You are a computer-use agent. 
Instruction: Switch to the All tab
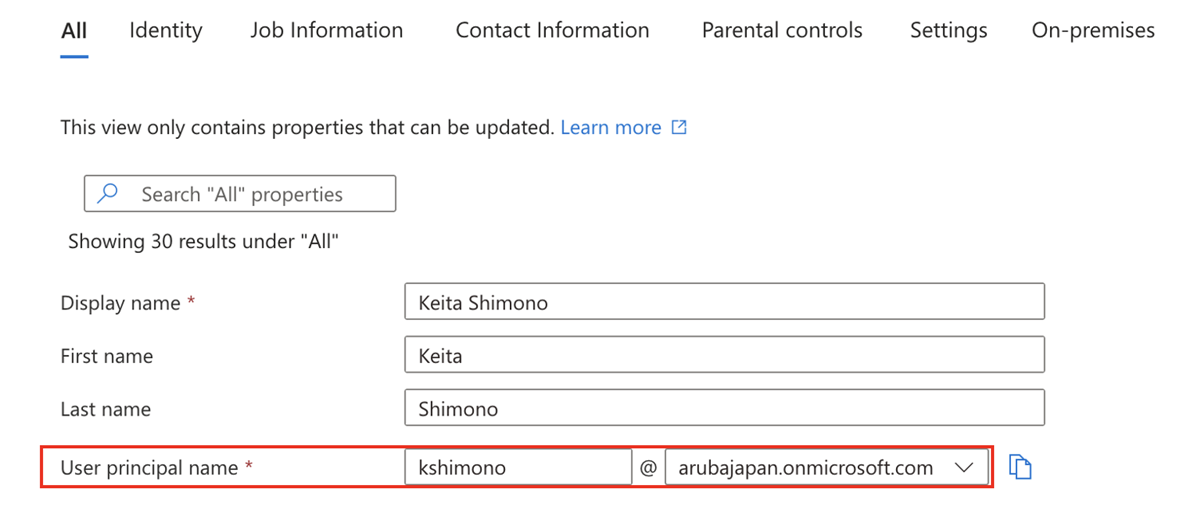(x=74, y=31)
